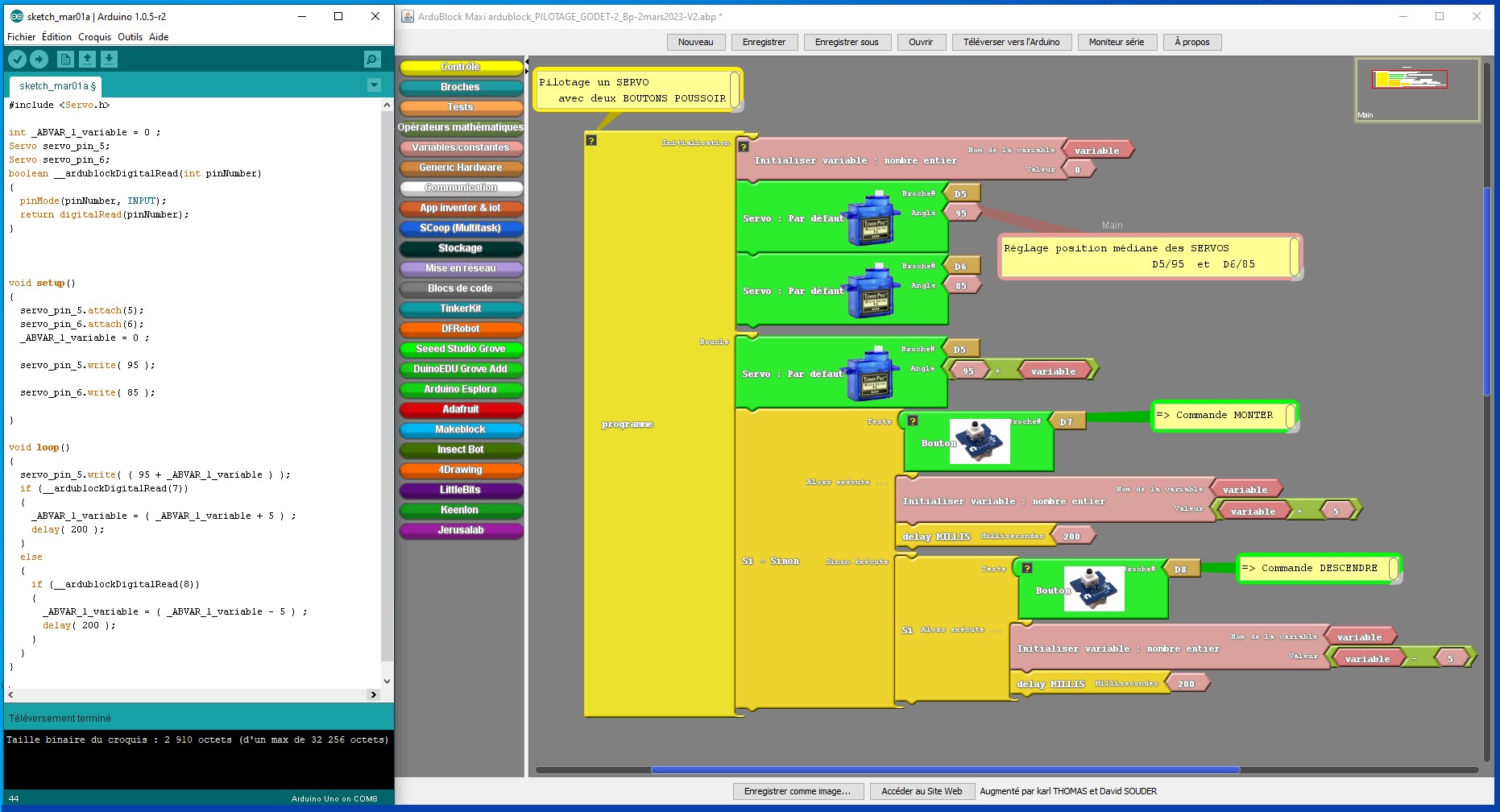Image resolution: width=1500 pixels, height=812 pixels.
Task: Click the ArduBlock canvas horizontal scrollbar
Action: click(x=945, y=770)
